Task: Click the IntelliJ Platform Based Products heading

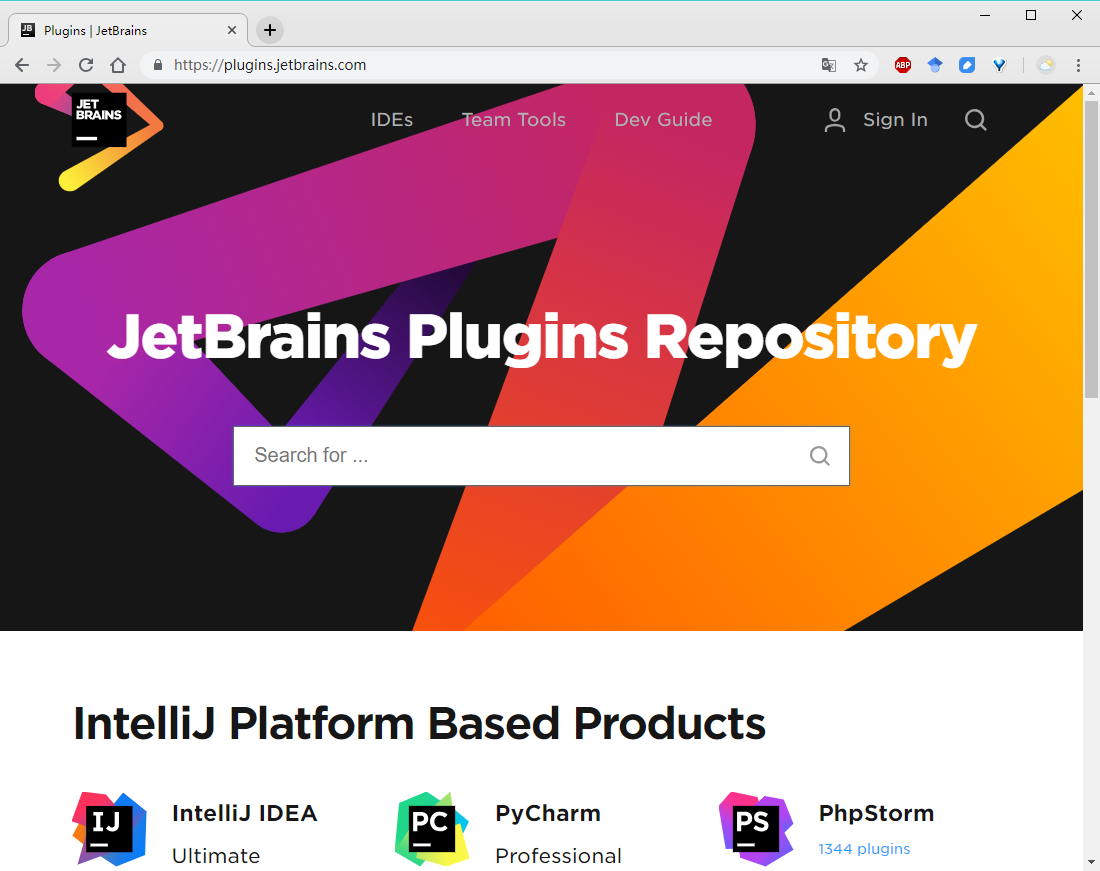Action: tap(420, 723)
